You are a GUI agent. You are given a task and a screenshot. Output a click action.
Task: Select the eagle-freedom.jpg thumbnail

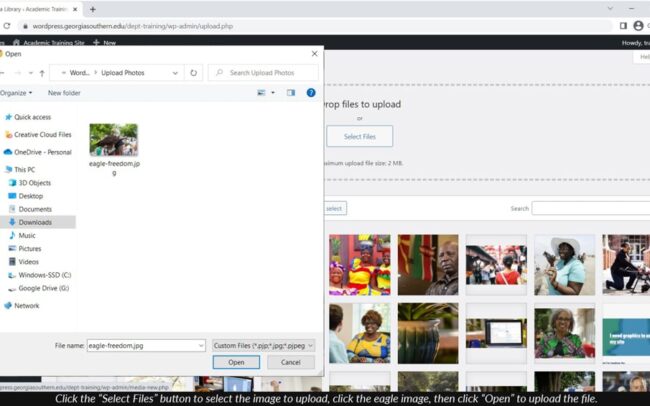(114, 140)
